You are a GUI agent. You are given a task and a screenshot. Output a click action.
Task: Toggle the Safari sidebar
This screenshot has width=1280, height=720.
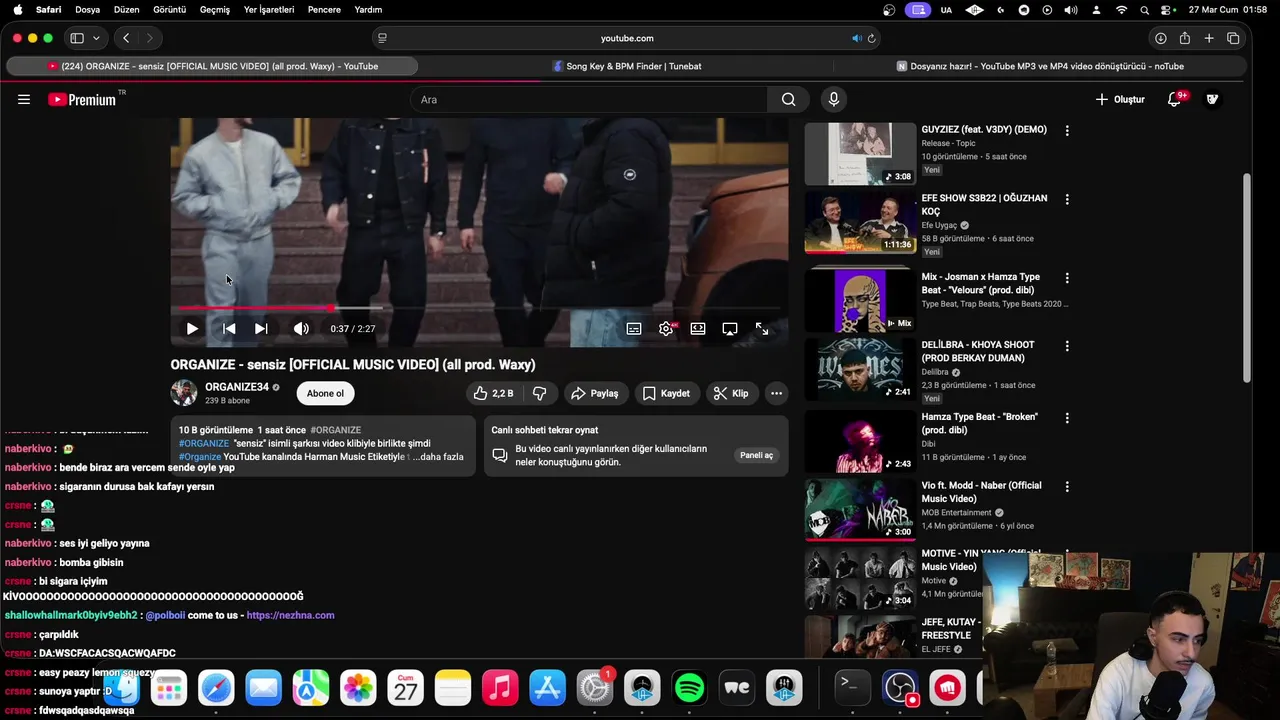coord(77,38)
